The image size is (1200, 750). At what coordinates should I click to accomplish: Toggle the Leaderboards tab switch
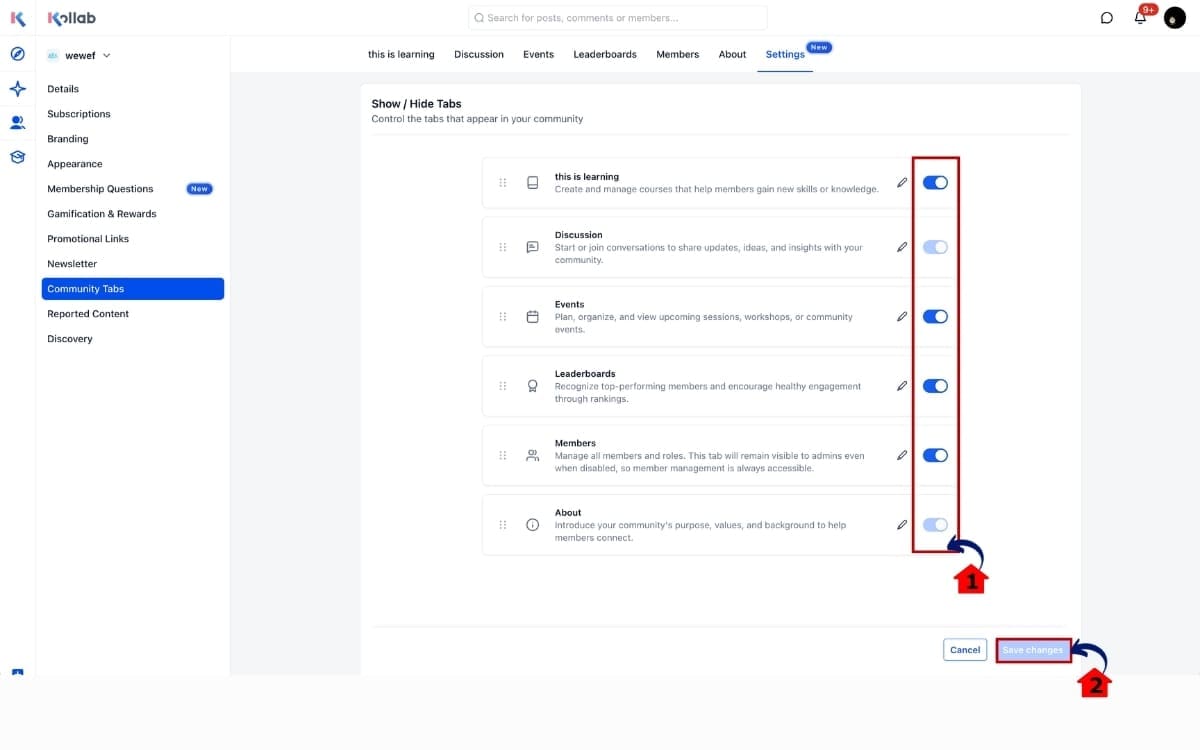tap(935, 386)
